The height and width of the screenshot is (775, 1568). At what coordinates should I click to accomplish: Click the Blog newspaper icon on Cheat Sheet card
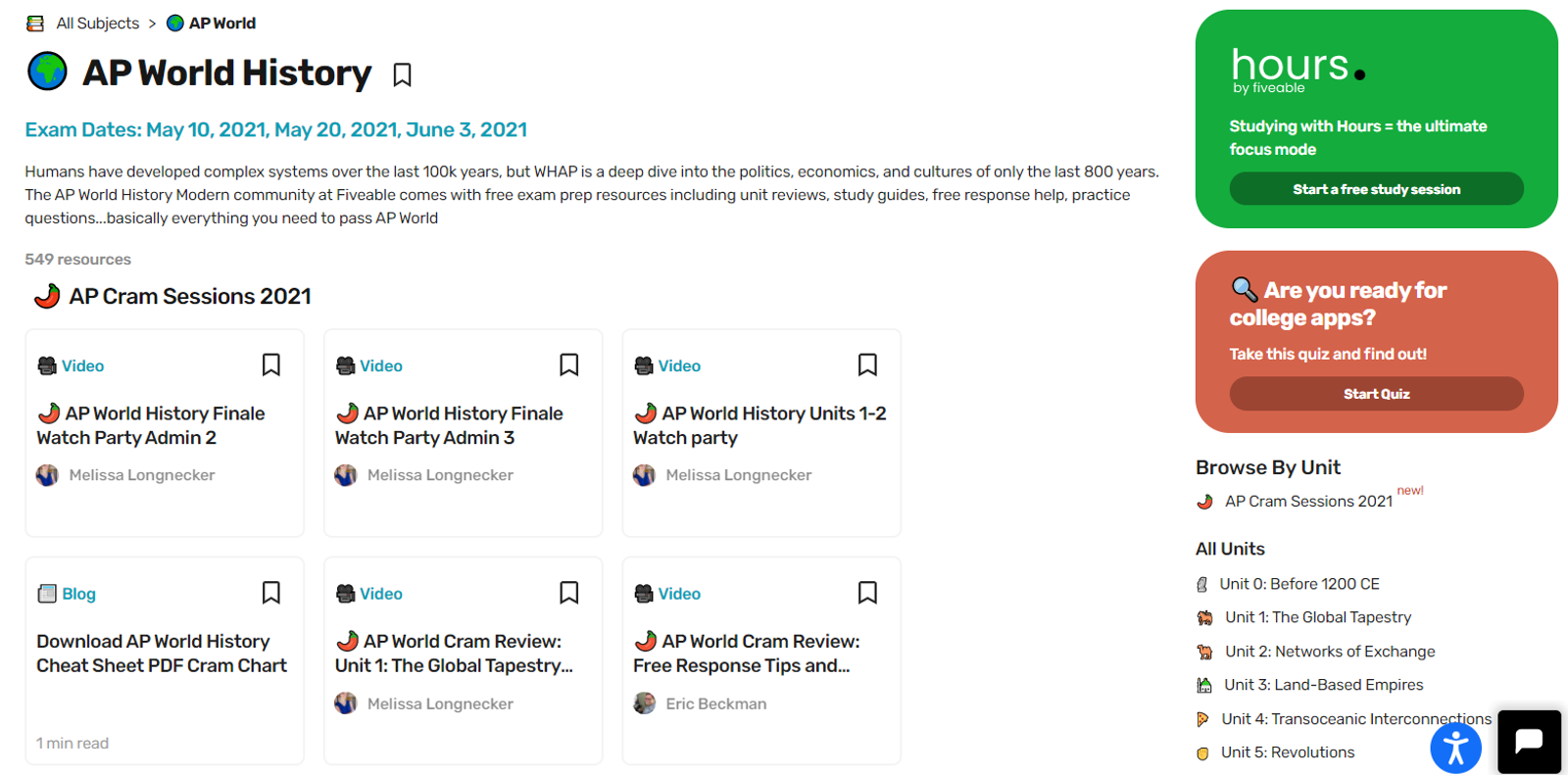[x=47, y=594]
